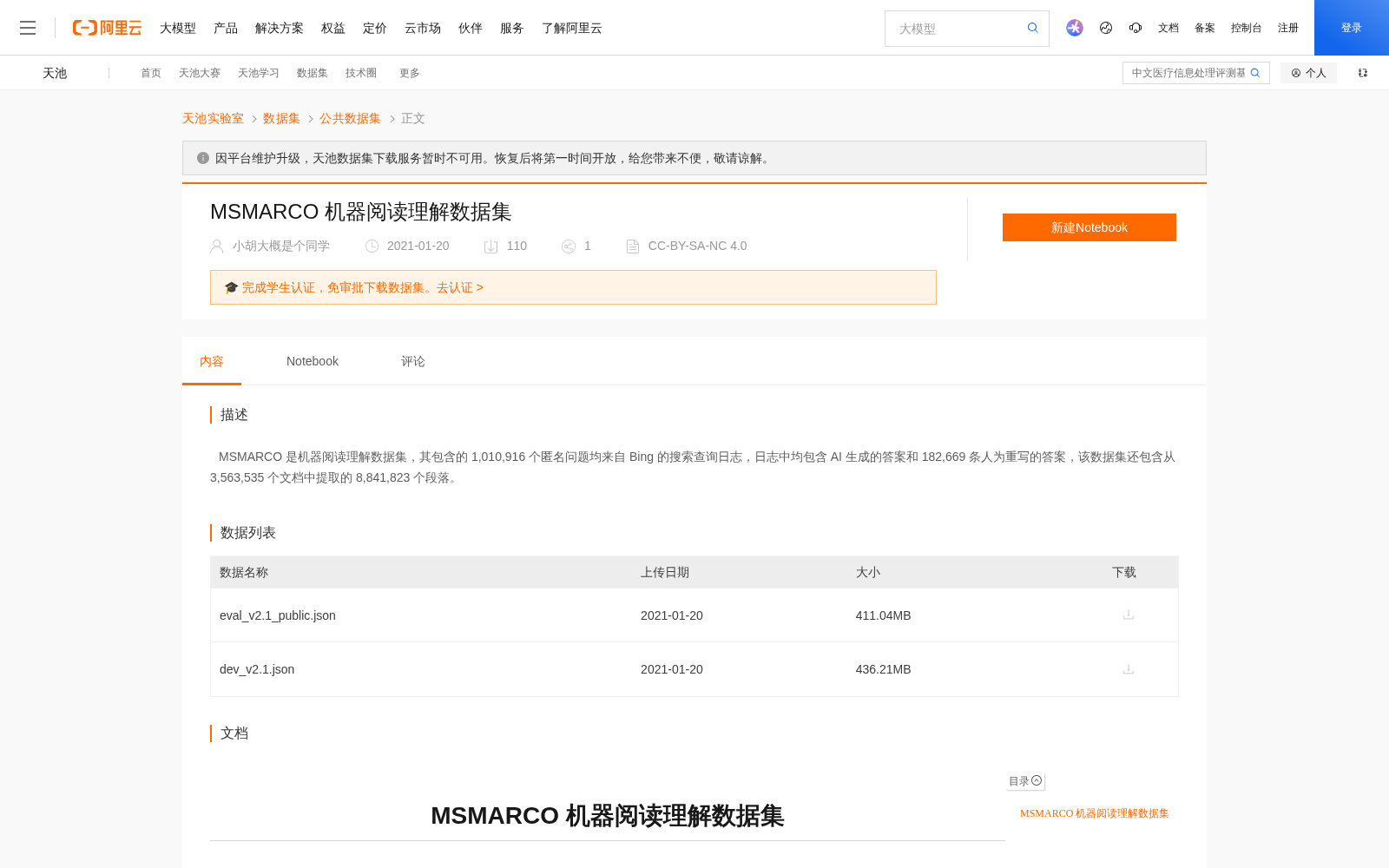Click 去认证 student certification link

tap(460, 287)
